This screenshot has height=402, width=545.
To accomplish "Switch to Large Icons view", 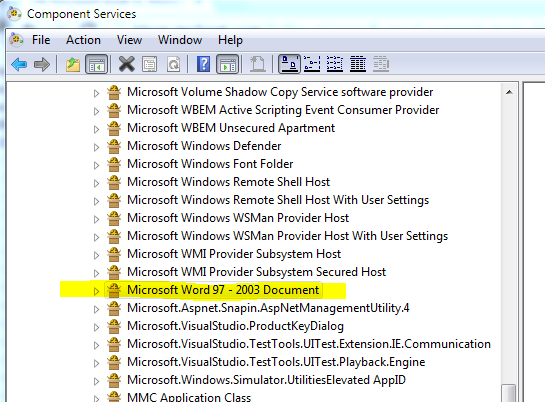I will click(x=290, y=64).
